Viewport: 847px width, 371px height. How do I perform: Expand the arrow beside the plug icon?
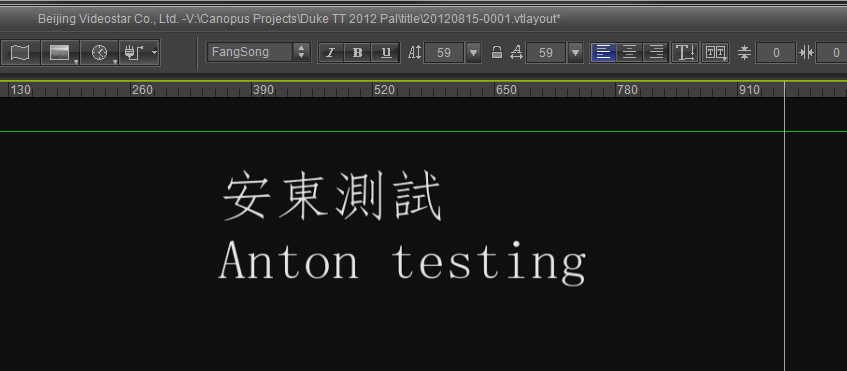coord(154,52)
